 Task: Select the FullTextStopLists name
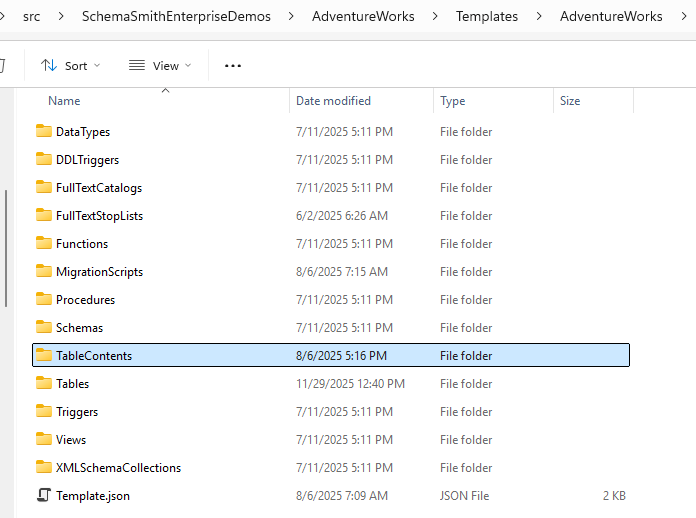(99, 216)
